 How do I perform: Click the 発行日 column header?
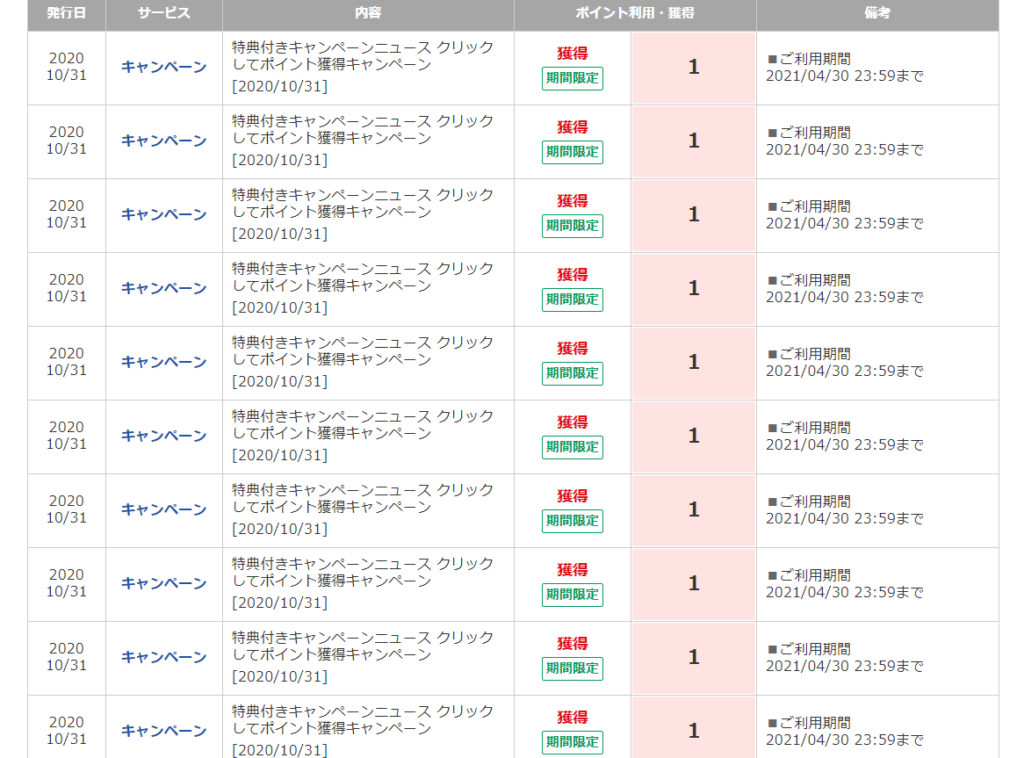click(x=66, y=14)
